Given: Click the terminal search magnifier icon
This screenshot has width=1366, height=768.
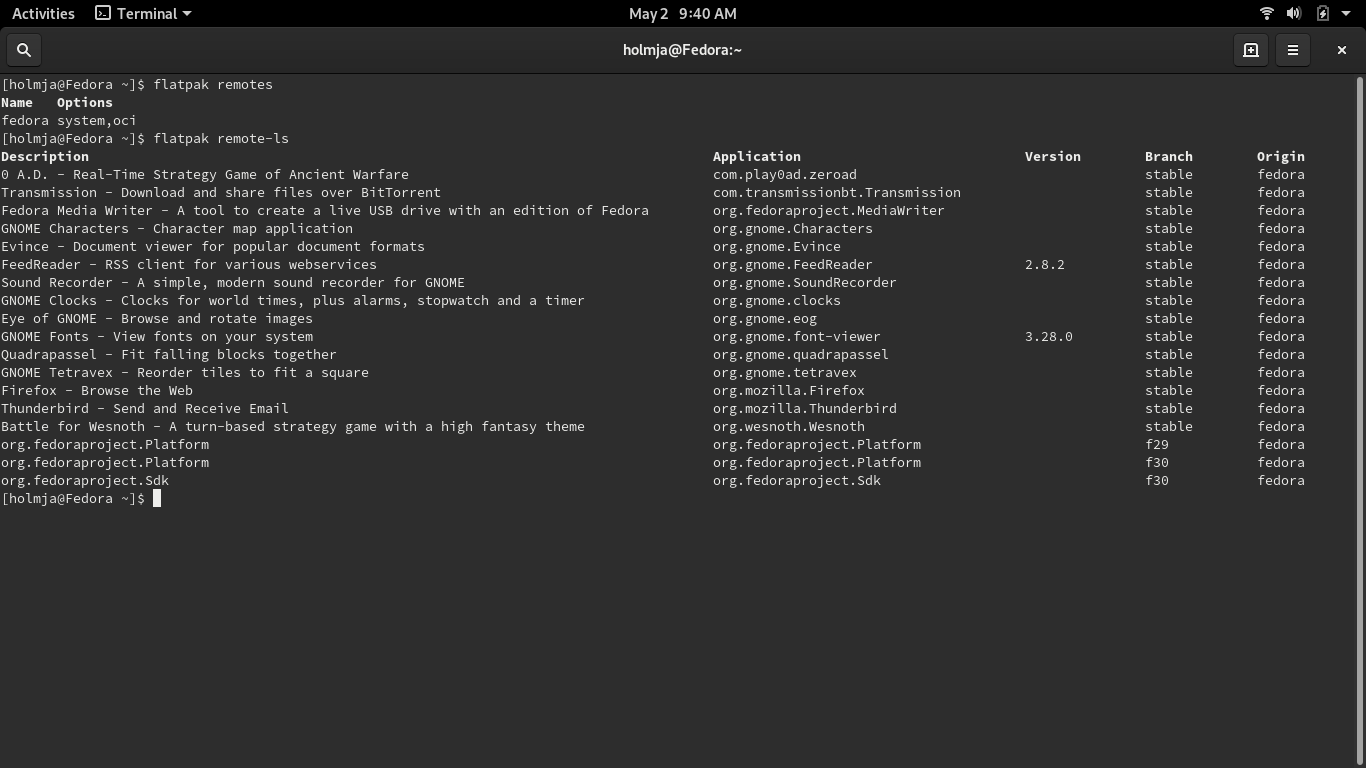Looking at the screenshot, I should [x=24, y=50].
